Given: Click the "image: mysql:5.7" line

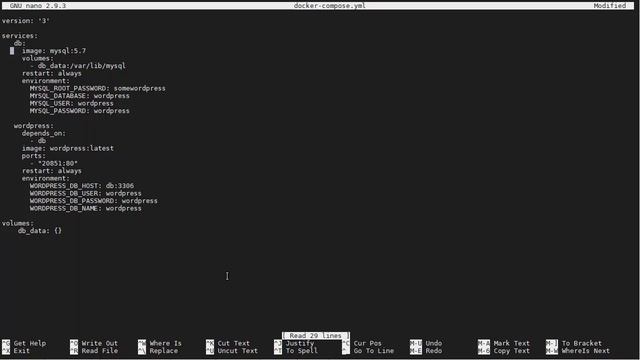Looking at the screenshot, I should click(54, 51).
